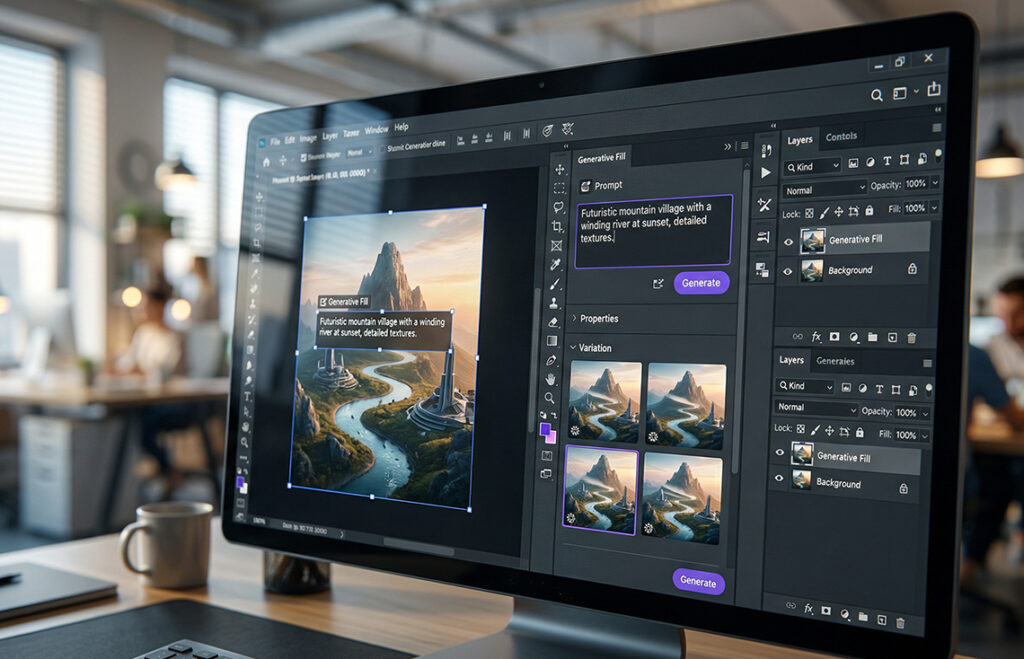Click the trash icon in the upper Layers panel
This screenshot has width=1024, height=659.
pos(910,337)
